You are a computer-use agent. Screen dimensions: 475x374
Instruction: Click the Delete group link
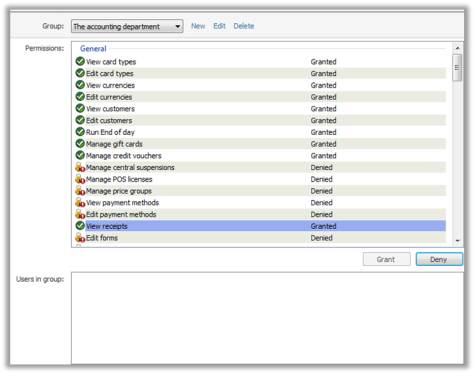[244, 26]
